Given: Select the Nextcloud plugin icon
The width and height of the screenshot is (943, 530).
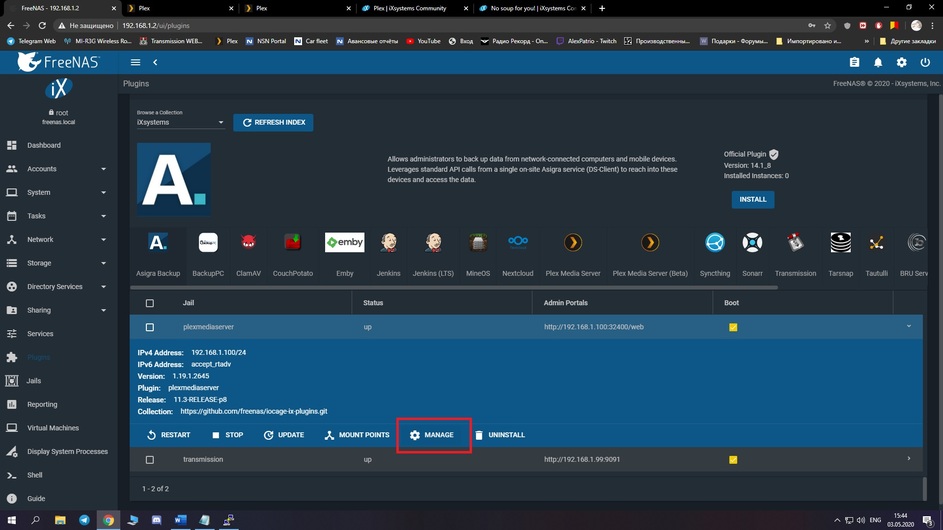Looking at the screenshot, I should click(x=518, y=242).
